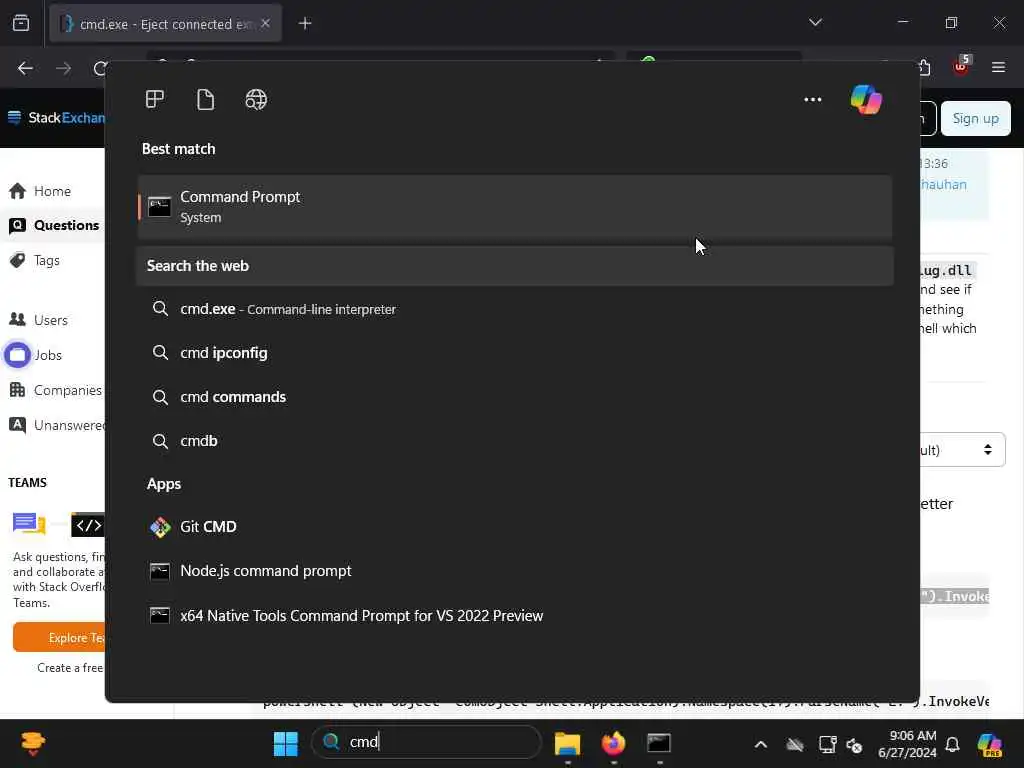The width and height of the screenshot is (1024, 768).
Task: Switch to Firefox from the taskbar
Action: pos(613,743)
